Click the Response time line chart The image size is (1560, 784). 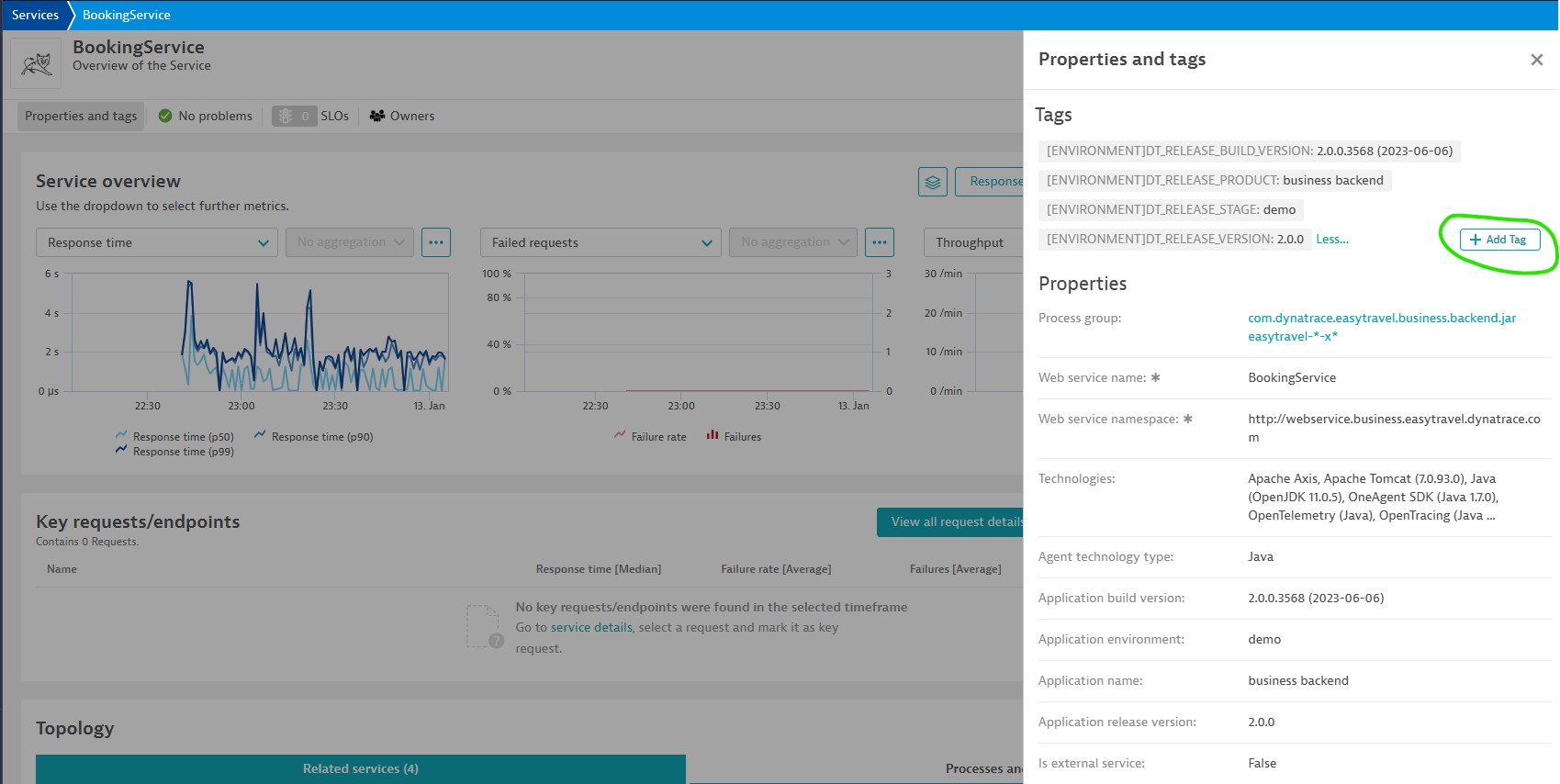pos(260,332)
